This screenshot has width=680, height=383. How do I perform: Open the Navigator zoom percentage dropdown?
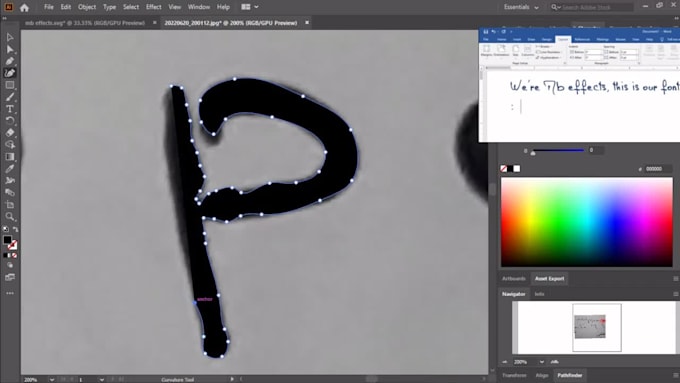coord(542,362)
